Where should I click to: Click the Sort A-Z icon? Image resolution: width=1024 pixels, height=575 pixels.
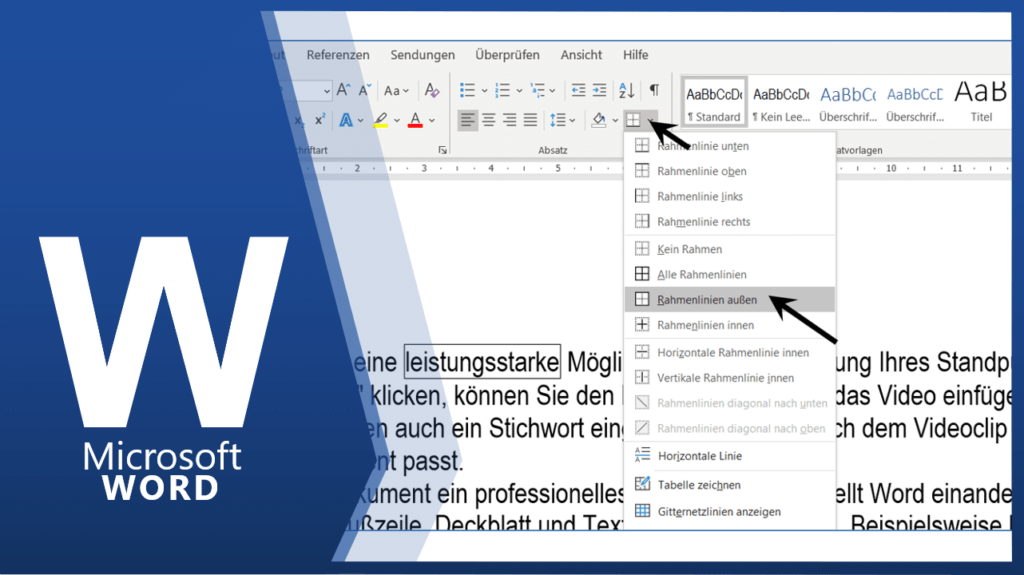[626, 90]
